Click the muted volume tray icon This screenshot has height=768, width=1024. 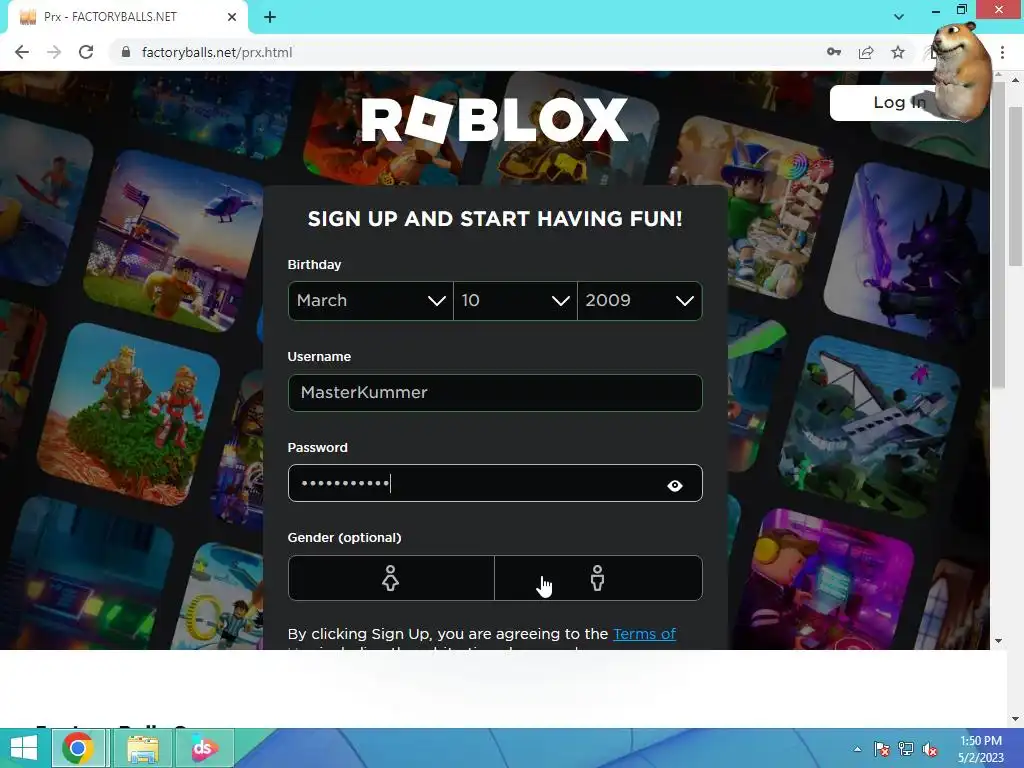point(930,749)
